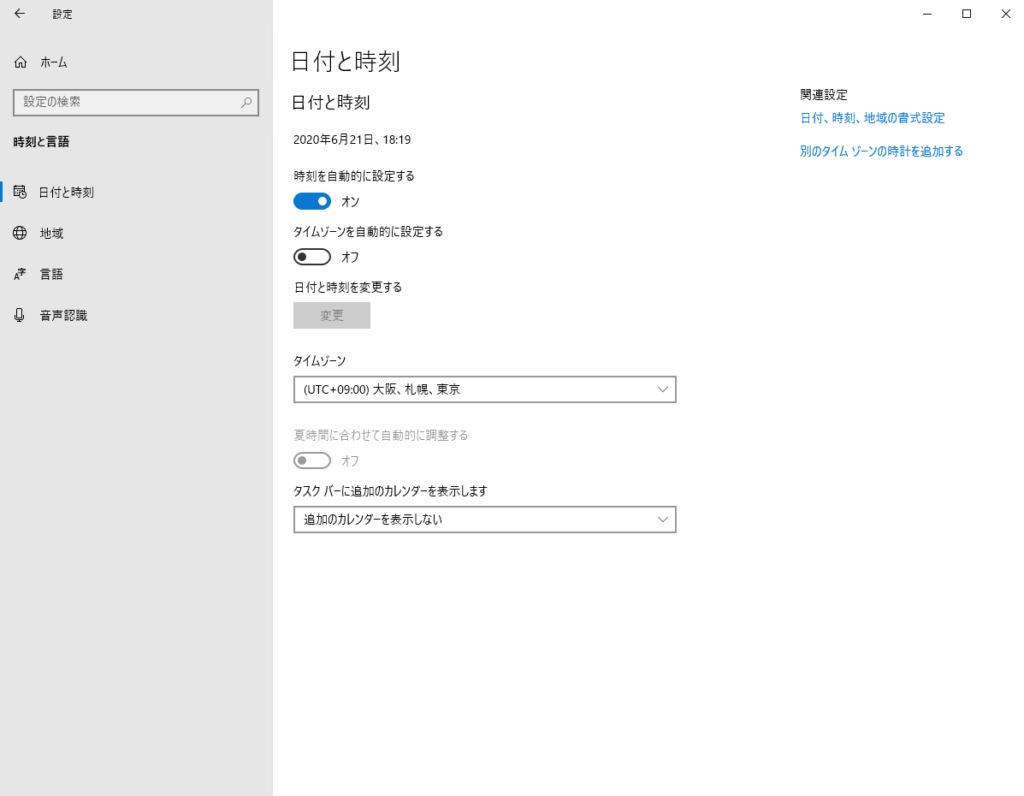Turn off 時刻を自動的に設定する toggle
Image resolution: width=1024 pixels, height=796 pixels.
[312, 201]
